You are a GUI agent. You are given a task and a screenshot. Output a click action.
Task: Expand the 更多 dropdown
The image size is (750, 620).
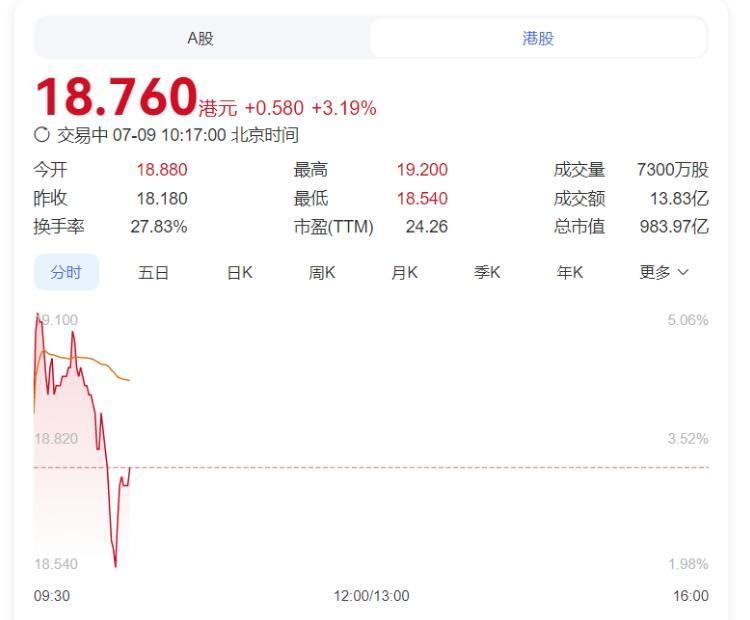tap(664, 272)
